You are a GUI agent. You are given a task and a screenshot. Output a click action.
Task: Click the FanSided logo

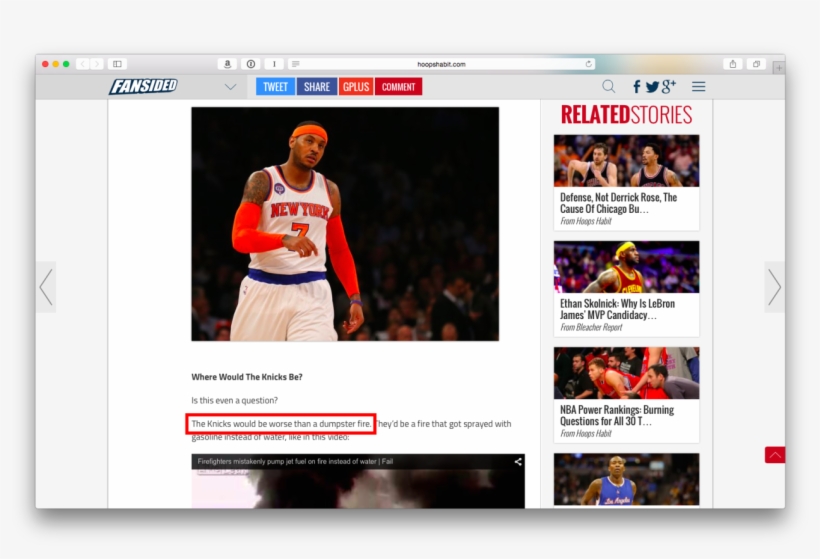pos(143,86)
